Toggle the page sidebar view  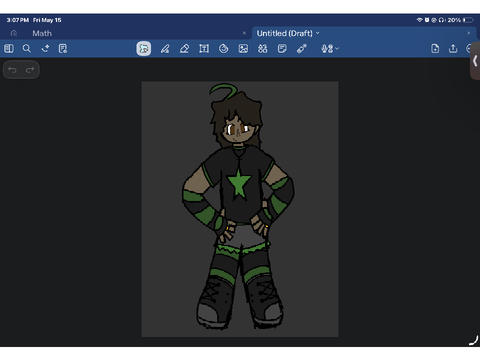coord(9,49)
